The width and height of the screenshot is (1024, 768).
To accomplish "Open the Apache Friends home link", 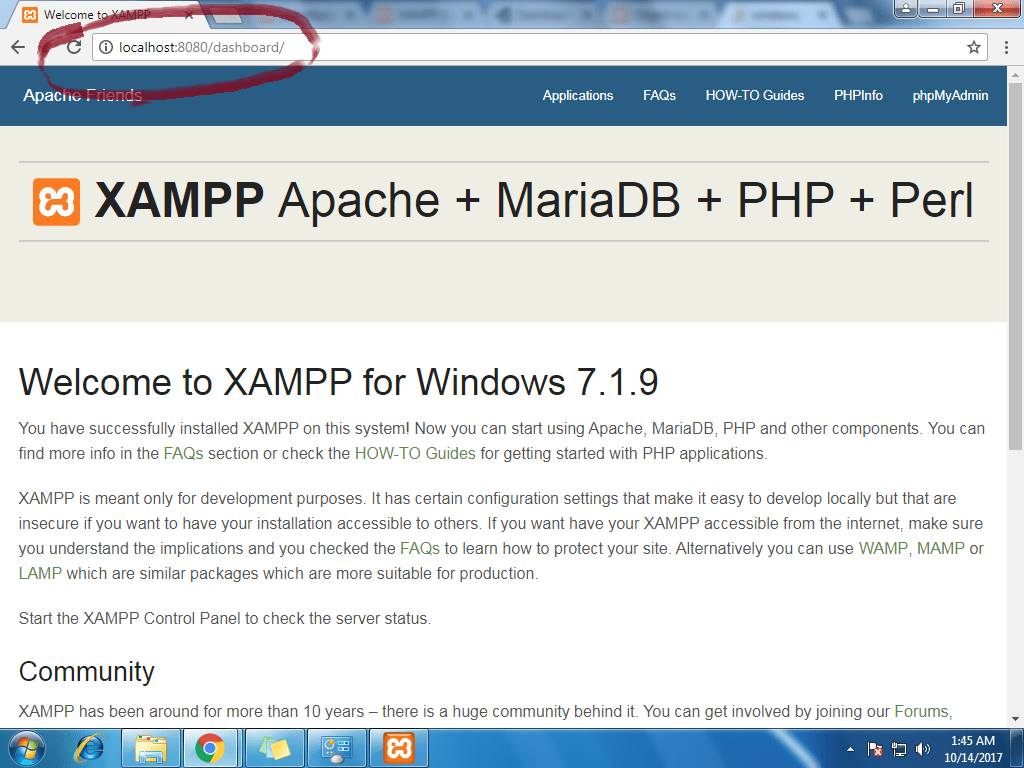I will (x=82, y=95).
